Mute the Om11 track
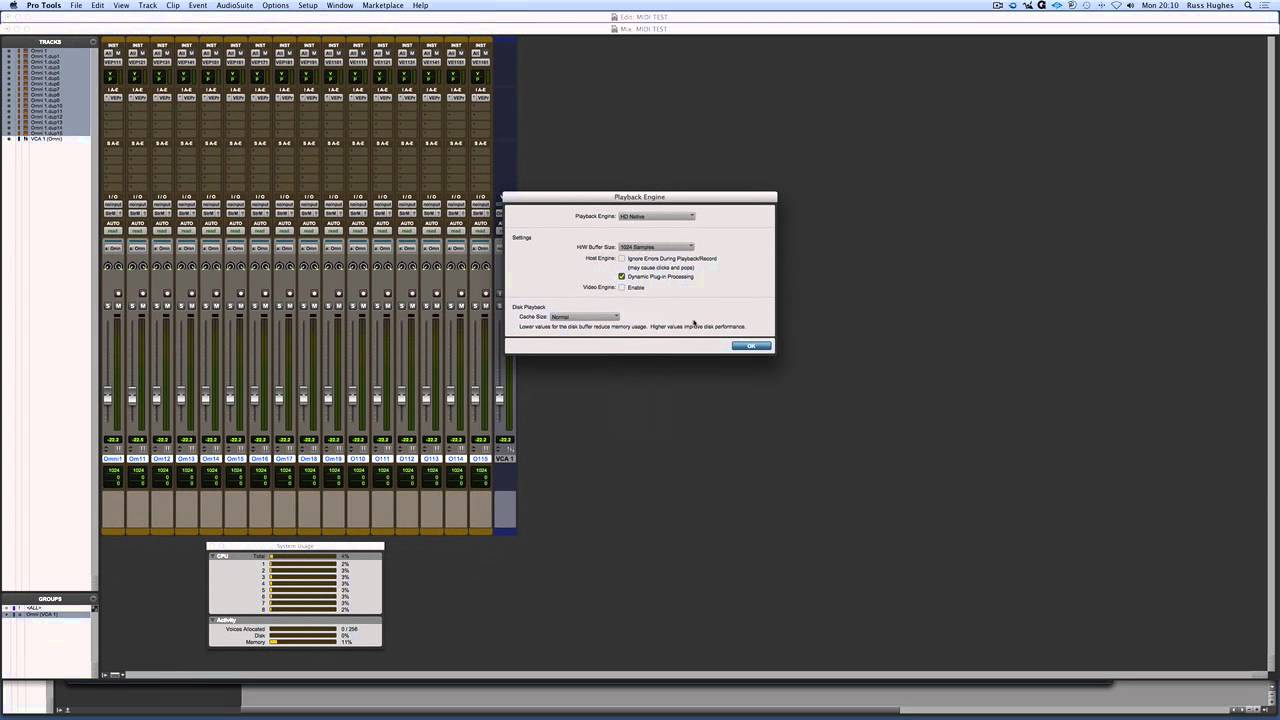Image resolution: width=1280 pixels, height=720 pixels. coord(143,306)
